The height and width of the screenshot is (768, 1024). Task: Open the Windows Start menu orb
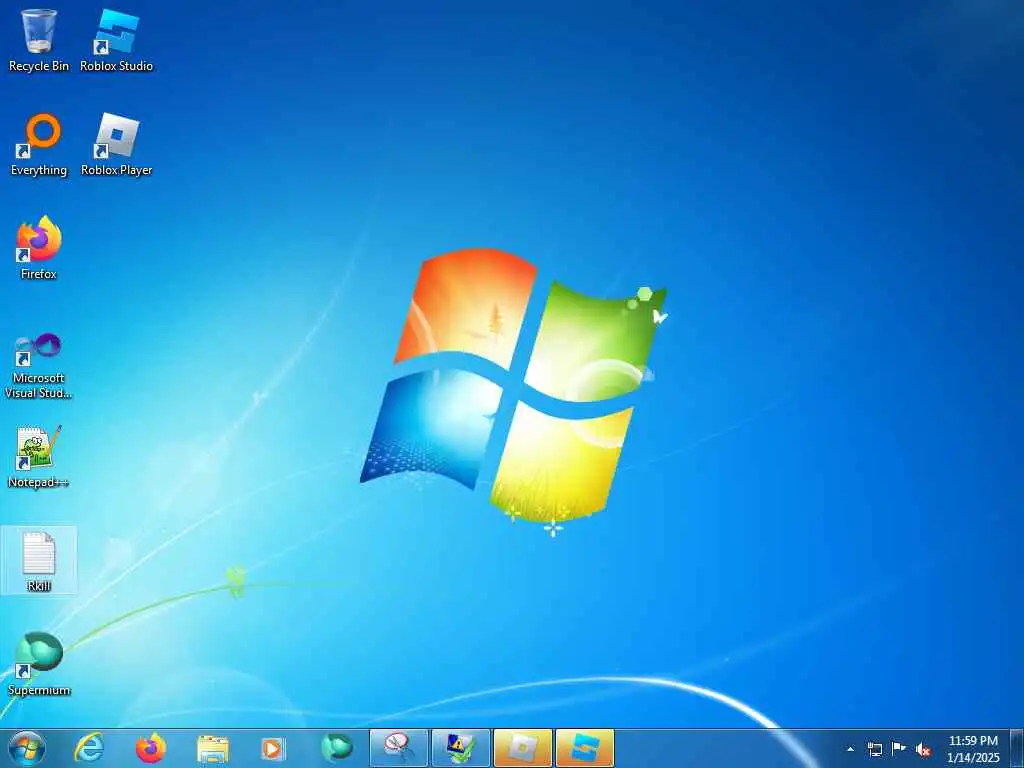pyautogui.click(x=27, y=748)
